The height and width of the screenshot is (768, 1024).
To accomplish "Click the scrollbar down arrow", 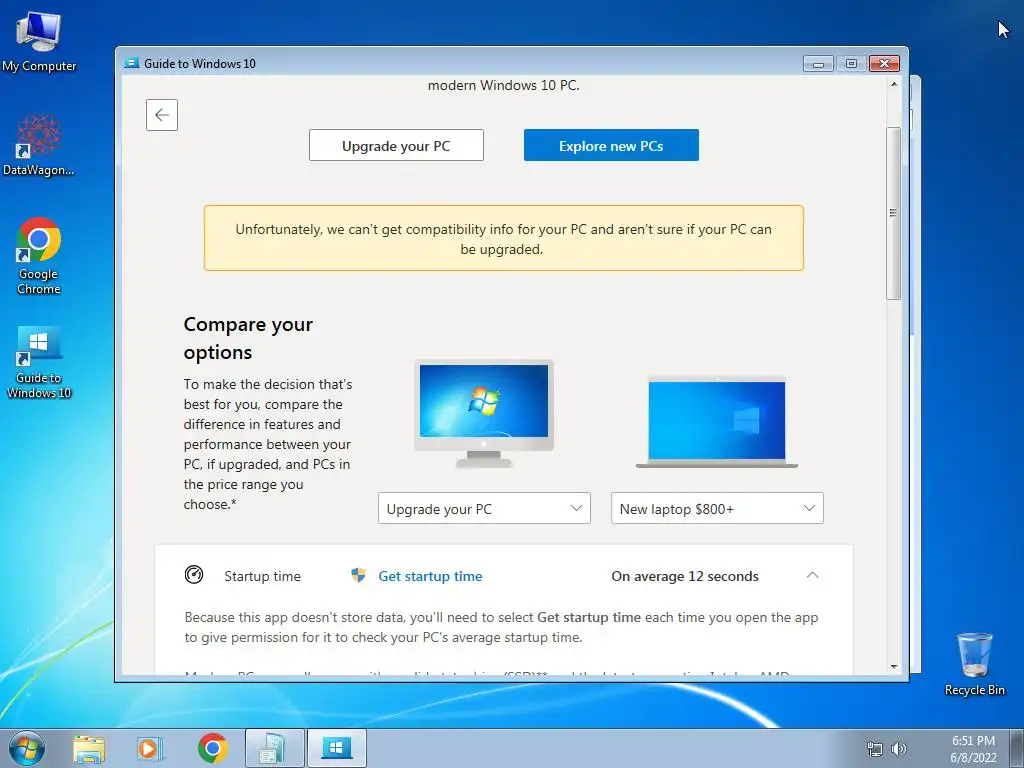I will coord(893,667).
